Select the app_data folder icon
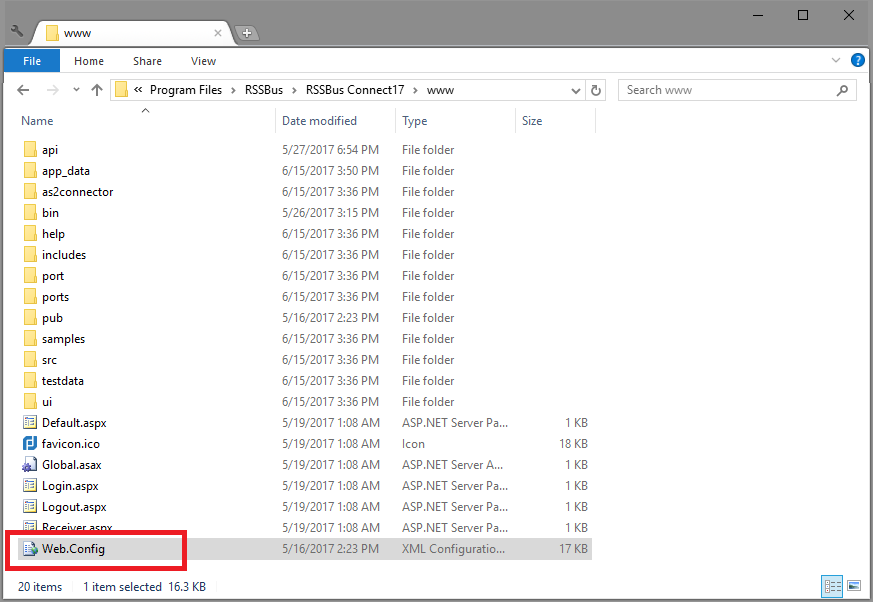Viewport: 873px width, 602px height. click(30, 170)
